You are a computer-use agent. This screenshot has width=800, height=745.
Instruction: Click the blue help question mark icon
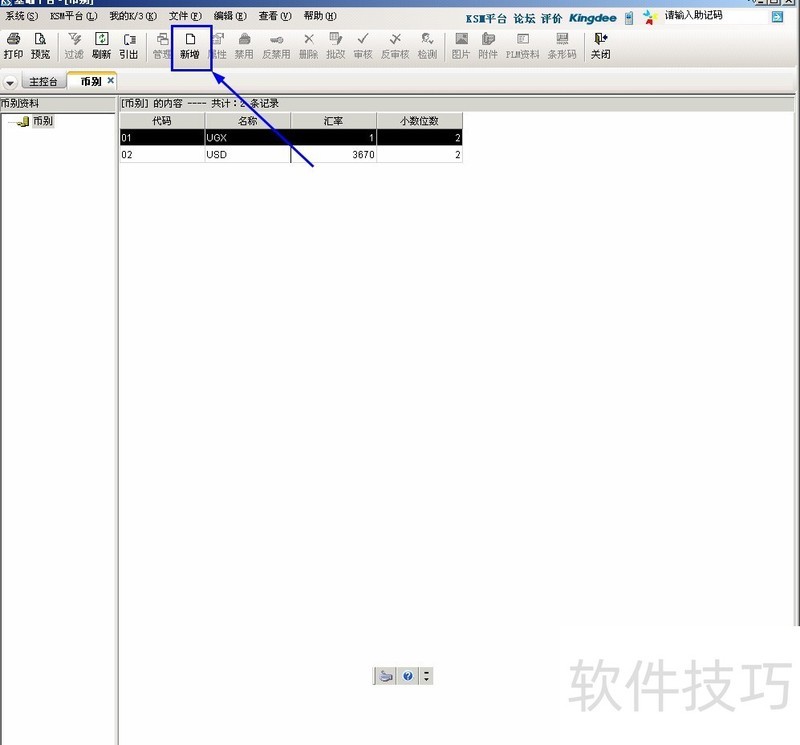408,676
